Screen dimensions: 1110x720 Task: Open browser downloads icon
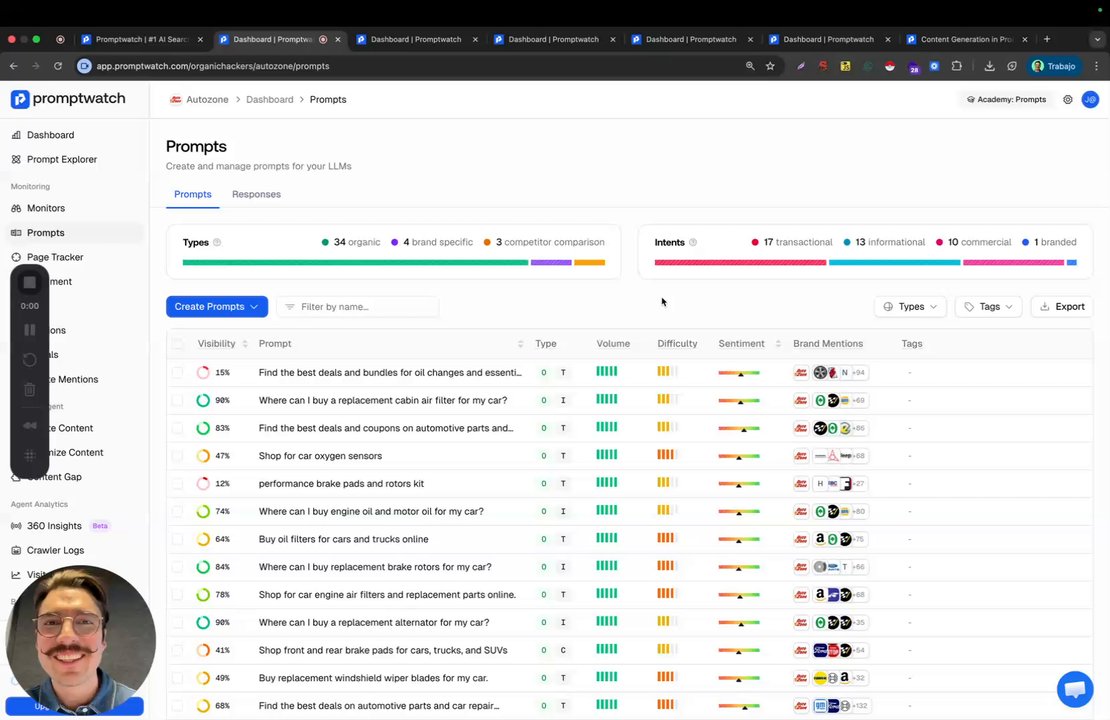tap(989, 66)
